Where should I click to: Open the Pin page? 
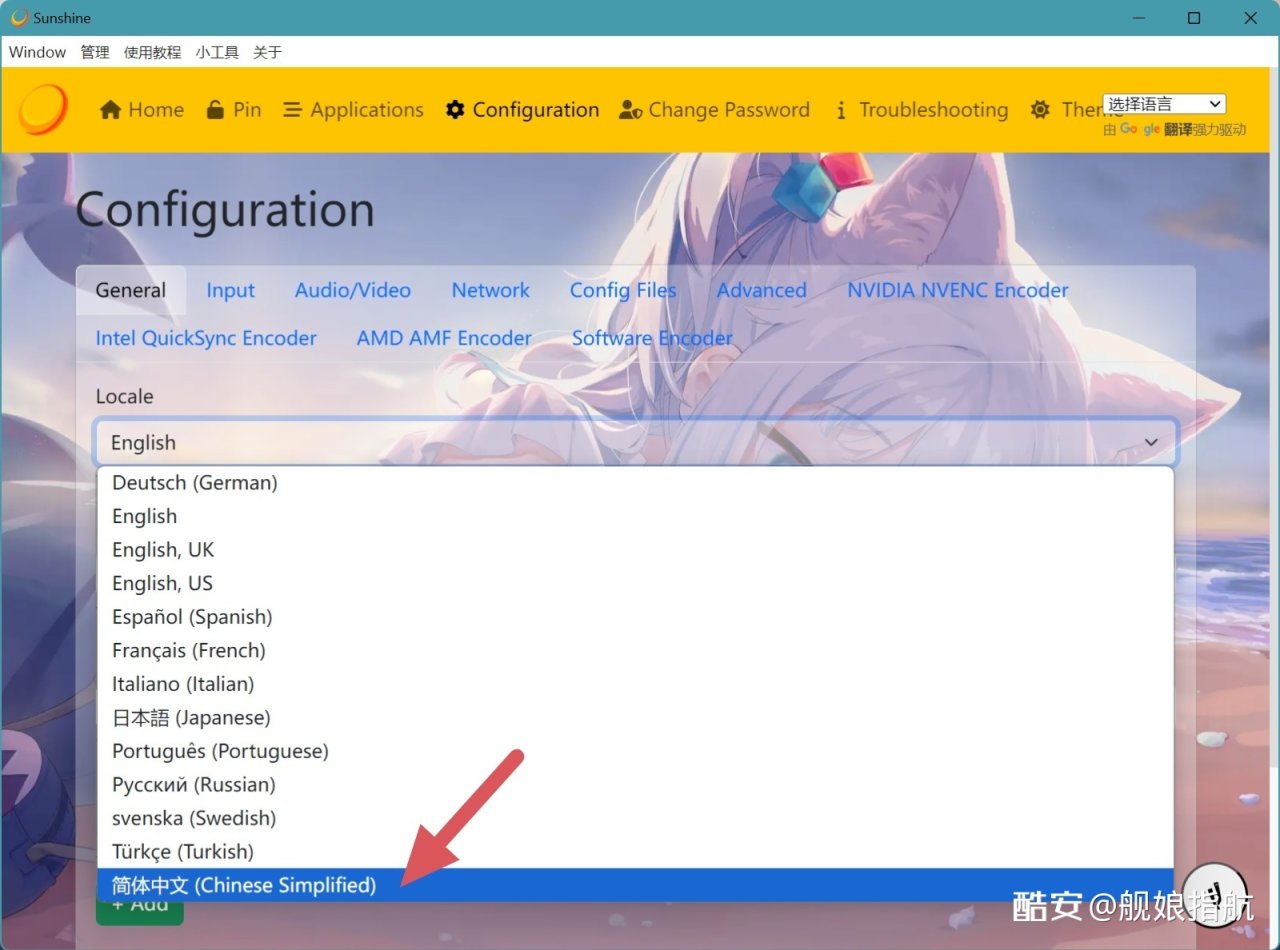pos(234,110)
